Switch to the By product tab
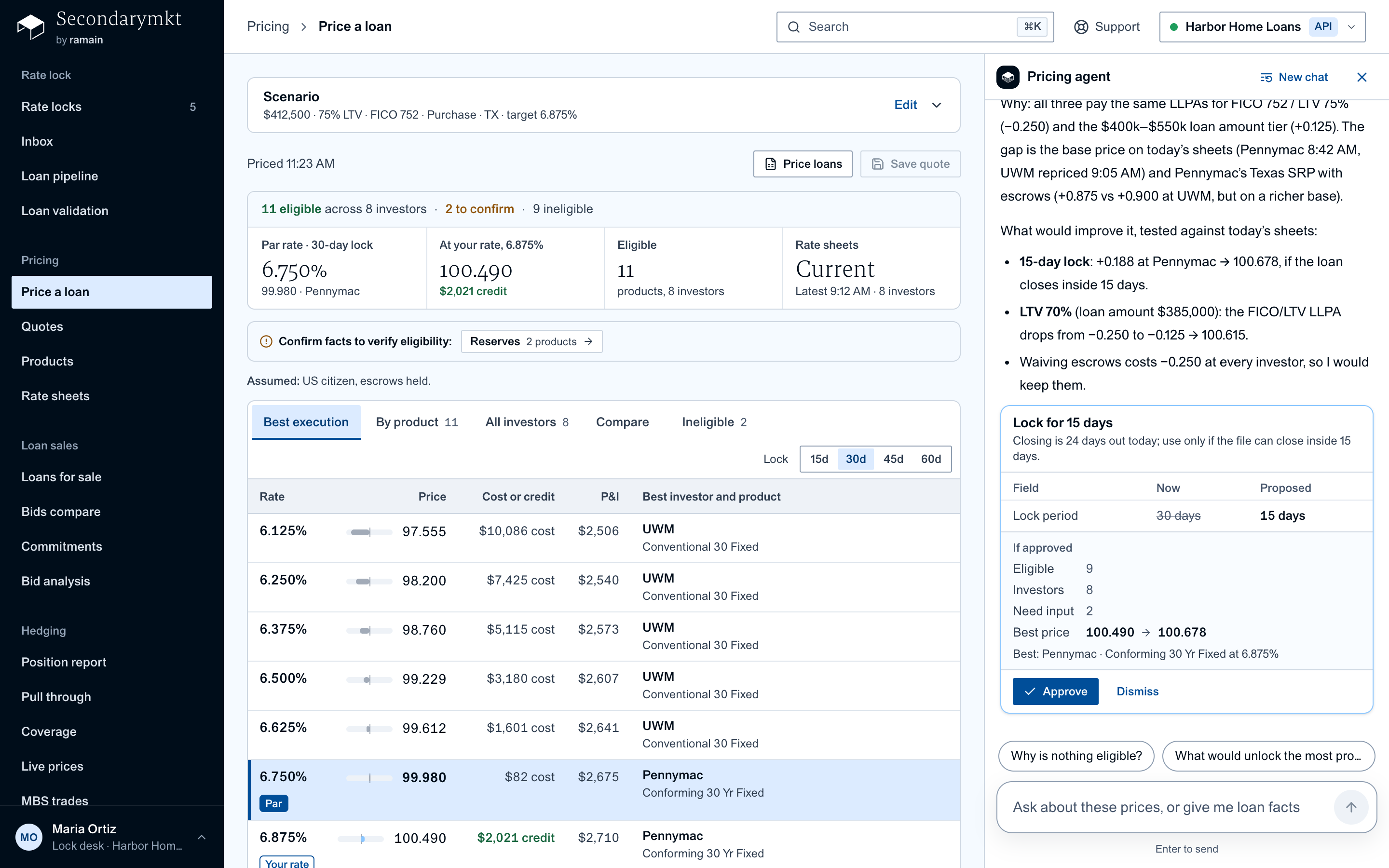The width and height of the screenshot is (1389, 868). tap(417, 422)
